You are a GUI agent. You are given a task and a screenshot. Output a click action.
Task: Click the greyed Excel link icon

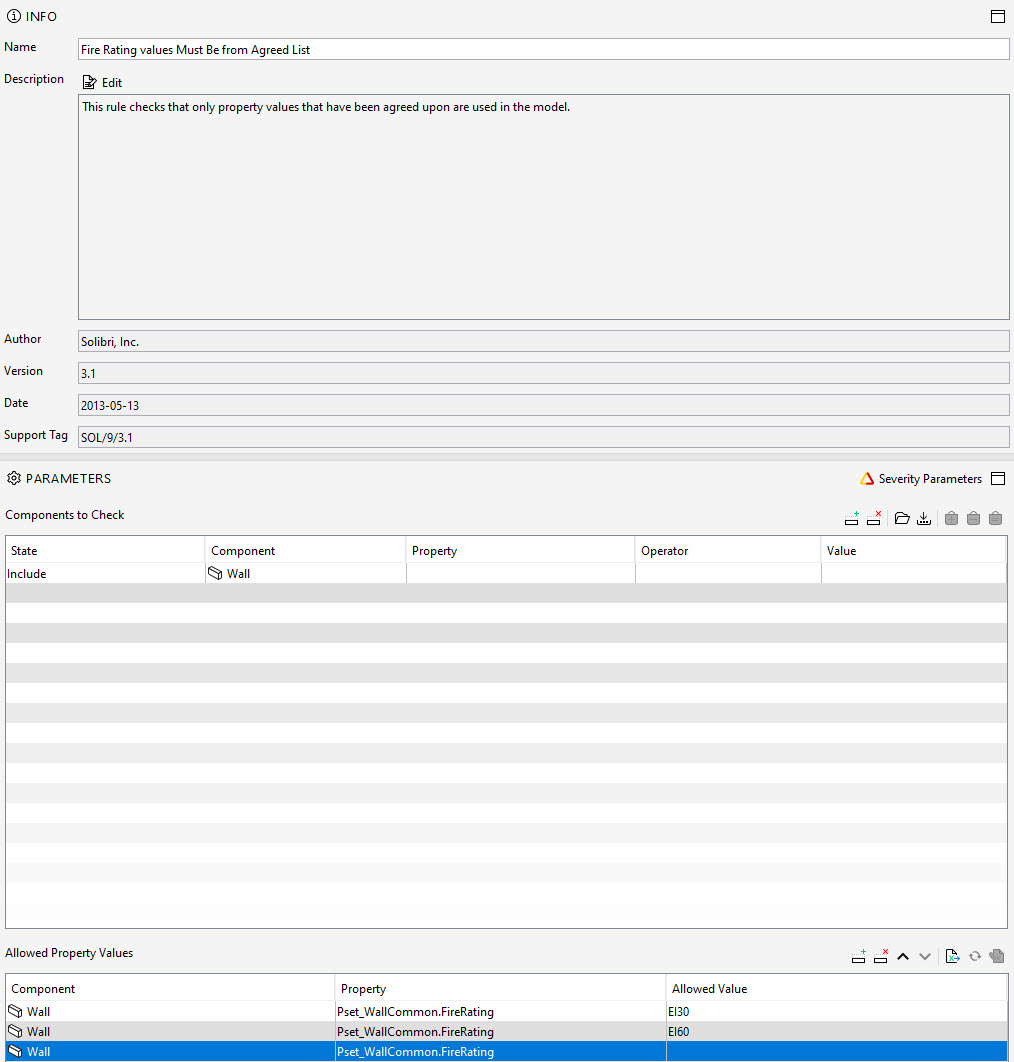point(996,956)
